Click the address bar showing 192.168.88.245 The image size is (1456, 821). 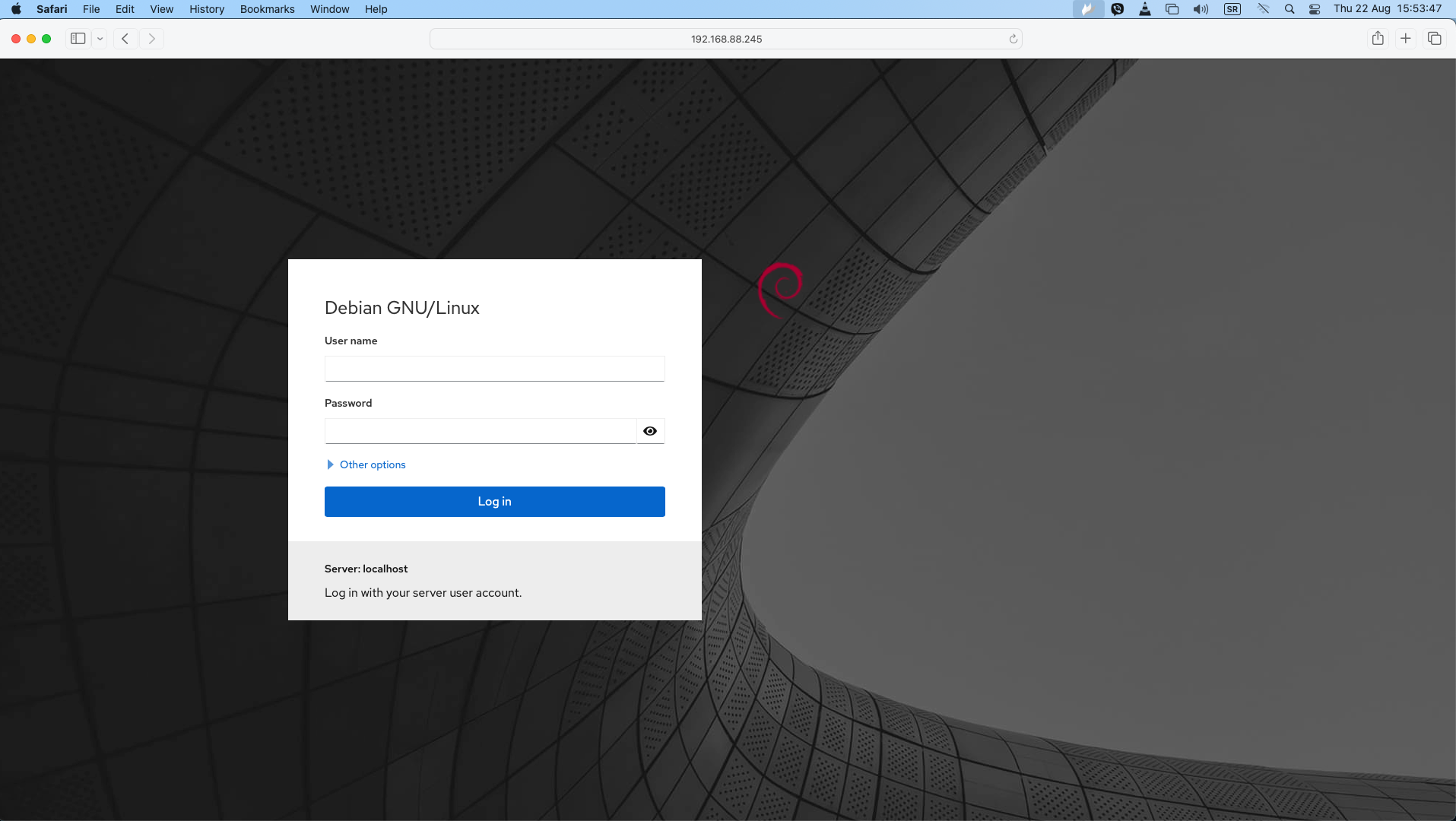pyautogui.click(x=726, y=39)
